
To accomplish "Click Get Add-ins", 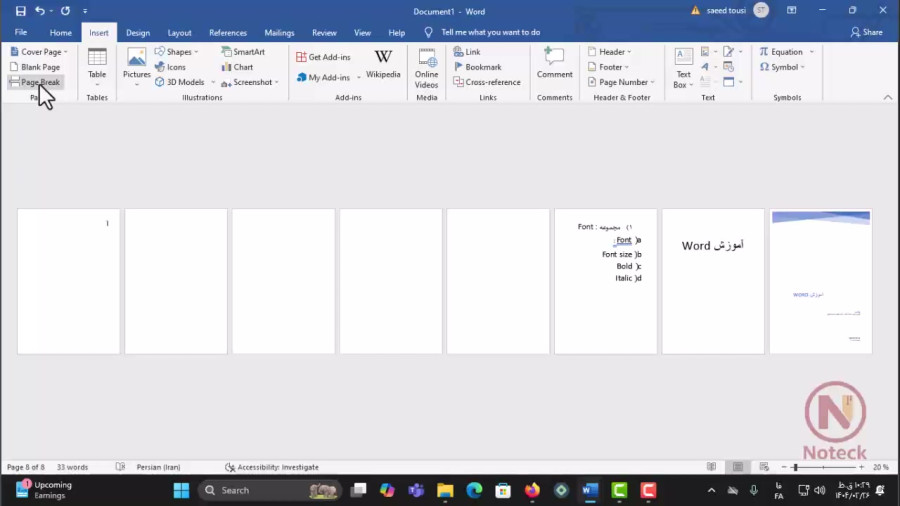I will 323,57.
